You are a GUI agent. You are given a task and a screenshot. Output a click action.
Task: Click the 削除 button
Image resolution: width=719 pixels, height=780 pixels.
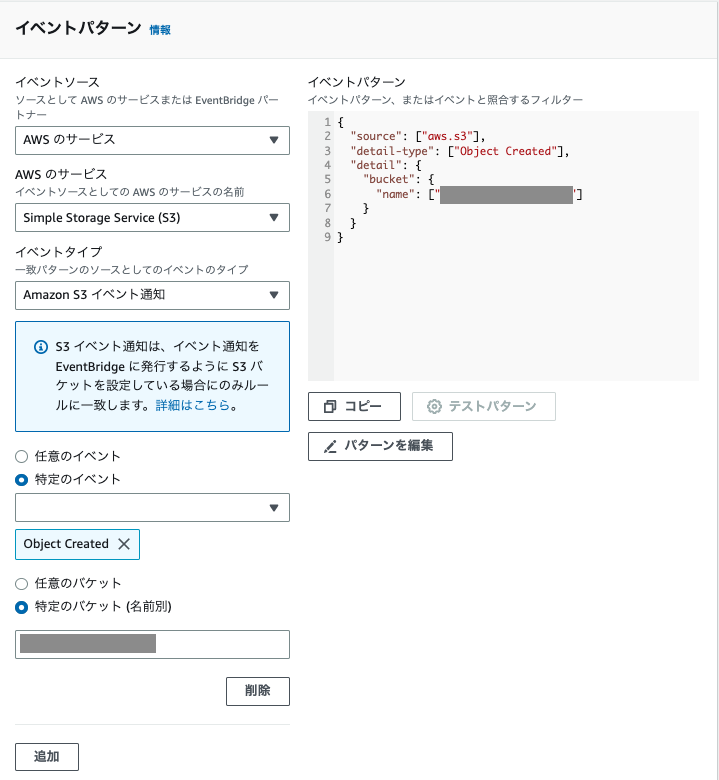[258, 691]
